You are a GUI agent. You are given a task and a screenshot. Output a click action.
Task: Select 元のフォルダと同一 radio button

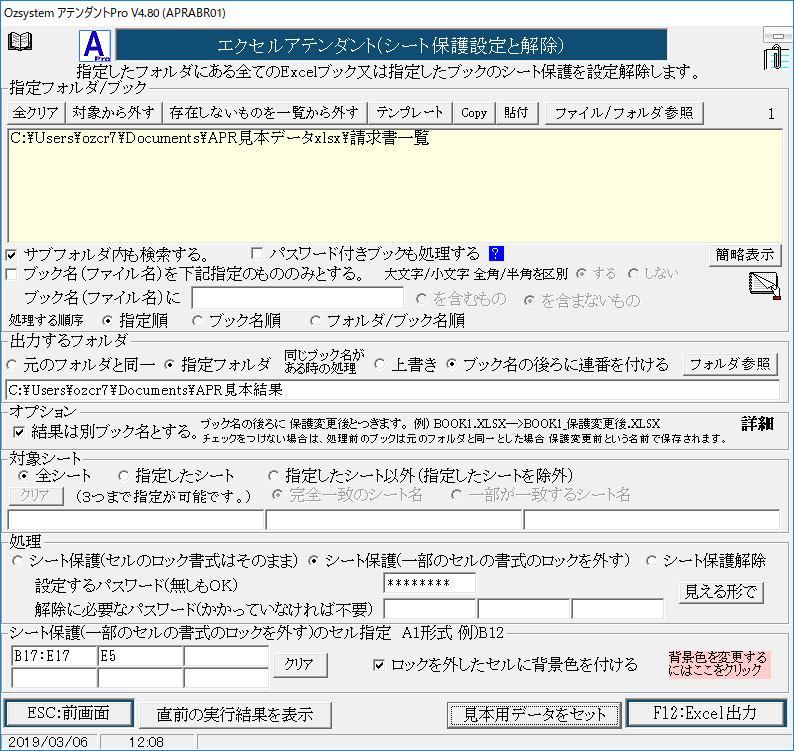11,365
